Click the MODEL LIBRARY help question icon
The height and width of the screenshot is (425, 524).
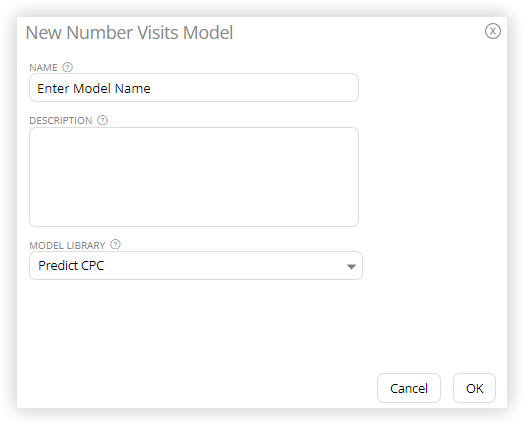pyautogui.click(x=115, y=244)
